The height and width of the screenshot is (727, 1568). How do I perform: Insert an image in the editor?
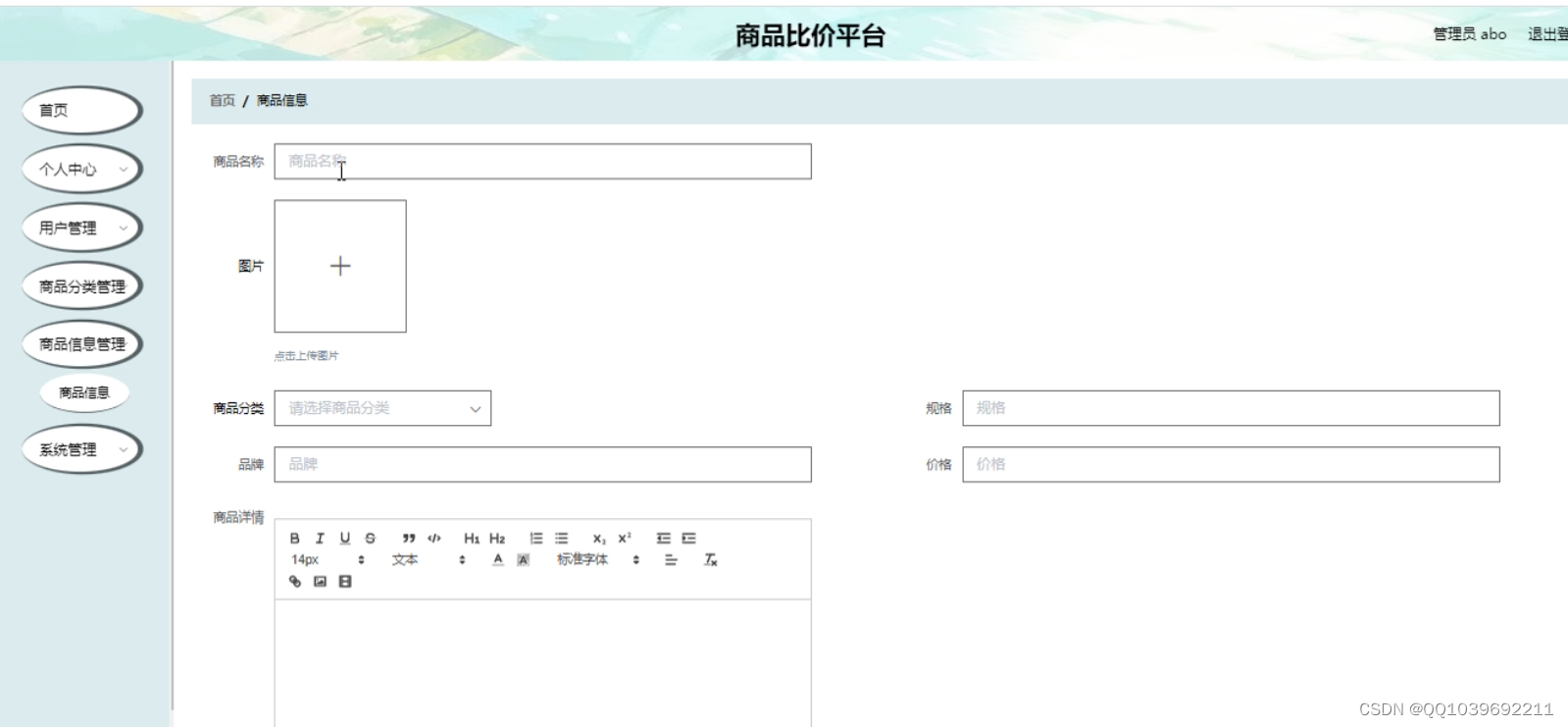(320, 581)
